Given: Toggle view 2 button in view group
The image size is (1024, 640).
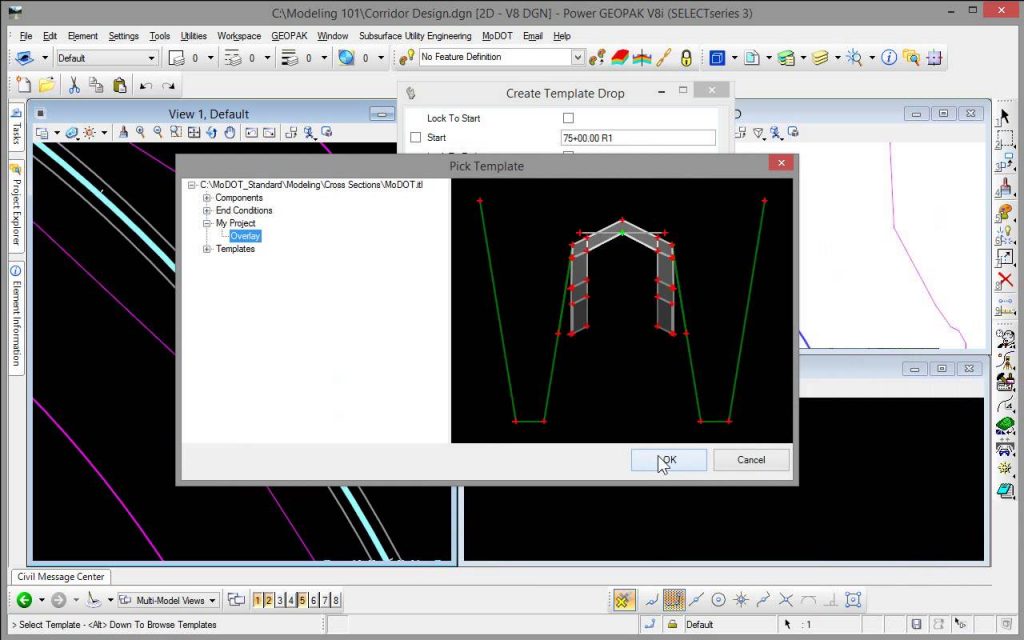Looking at the screenshot, I should 268,600.
